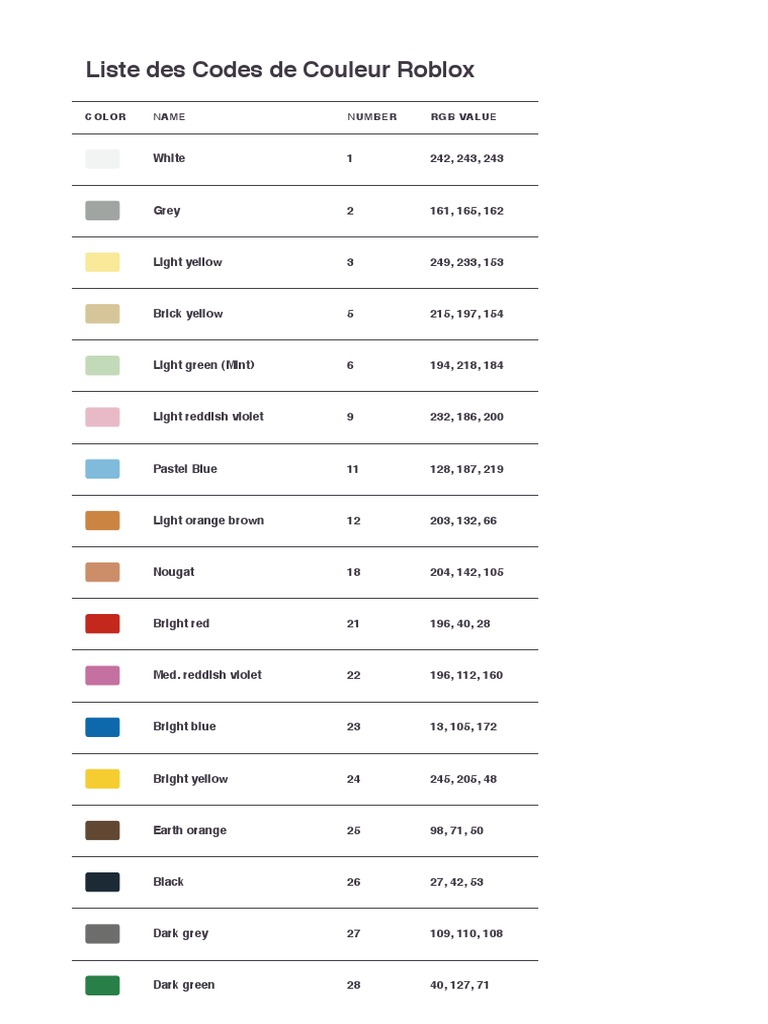Screen dimensions: 768x1024
Task: Click the RGB value 27, 42, 53
Action: click(x=456, y=882)
